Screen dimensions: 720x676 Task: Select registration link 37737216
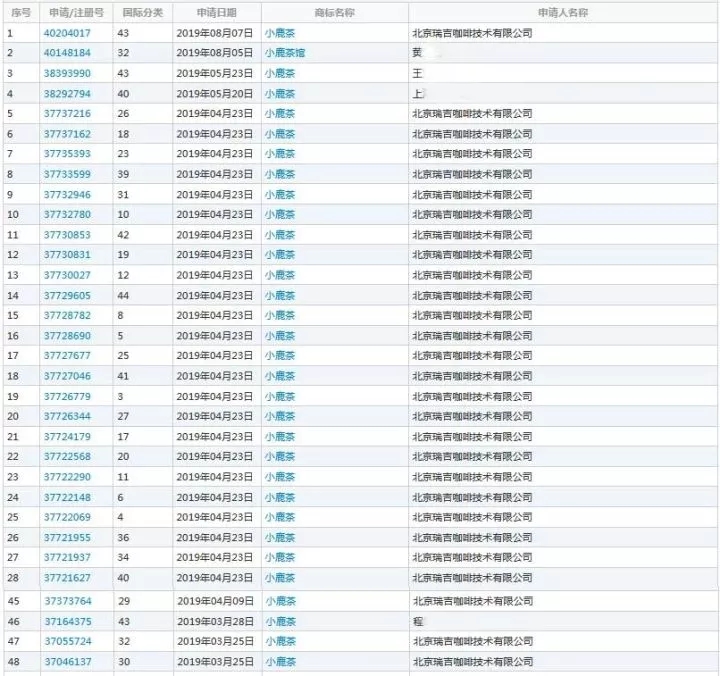coord(67,114)
